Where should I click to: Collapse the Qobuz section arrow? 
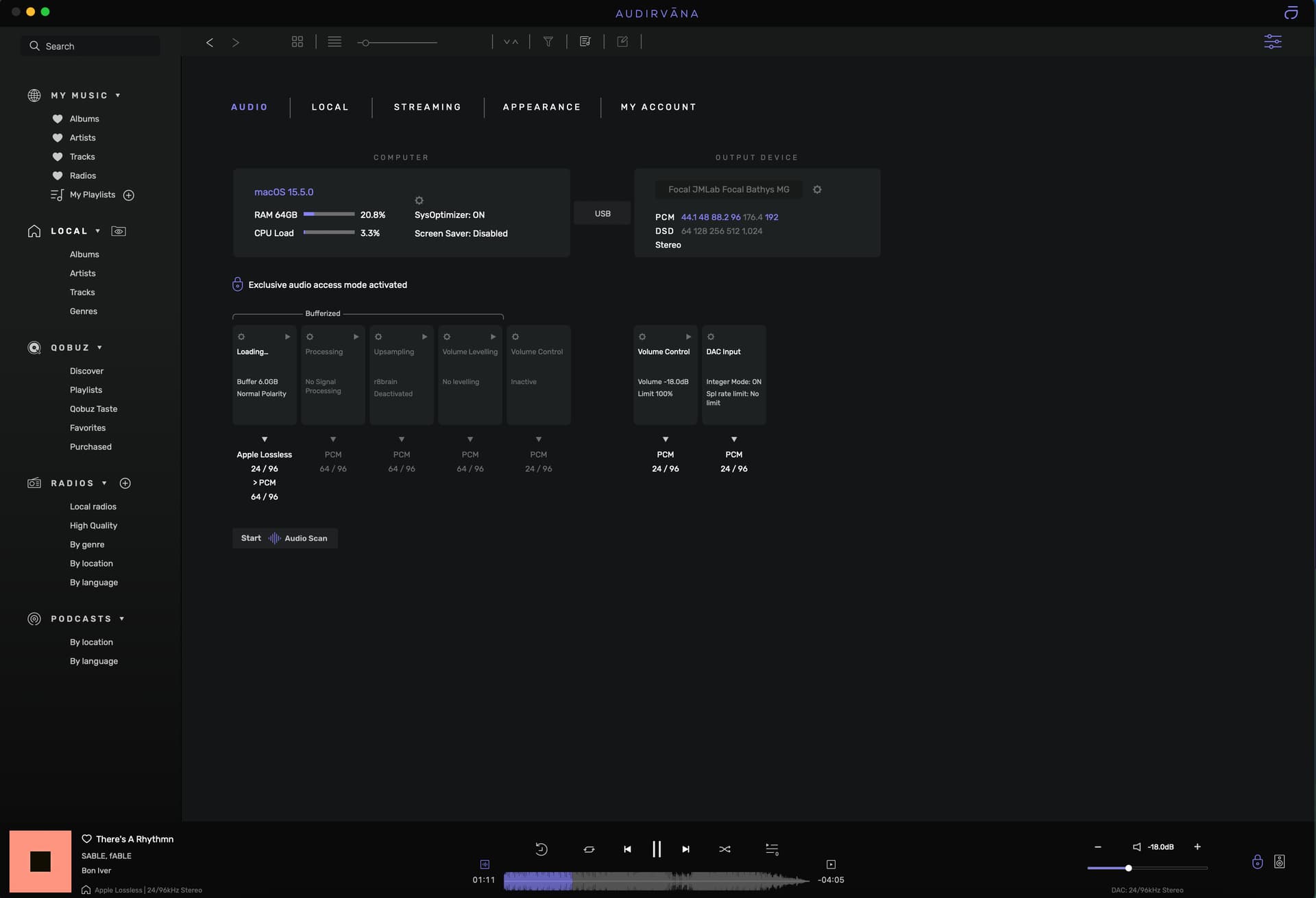[99, 348]
